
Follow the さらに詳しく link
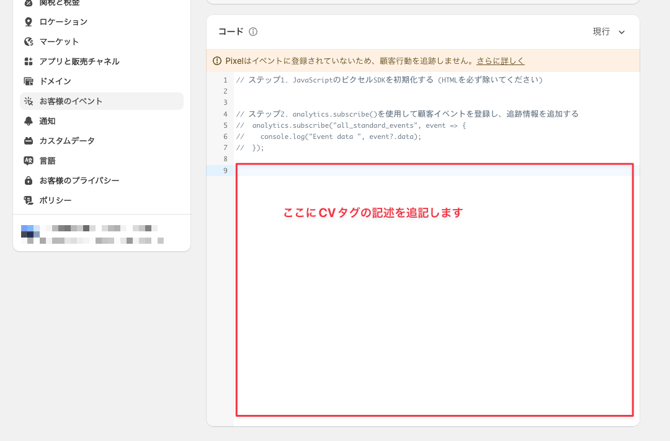point(500,61)
